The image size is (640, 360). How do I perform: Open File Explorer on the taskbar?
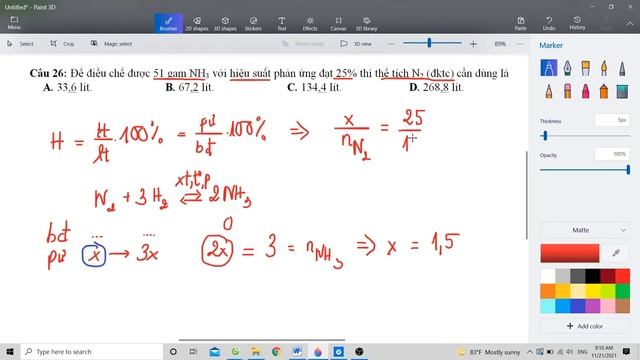tap(256, 351)
